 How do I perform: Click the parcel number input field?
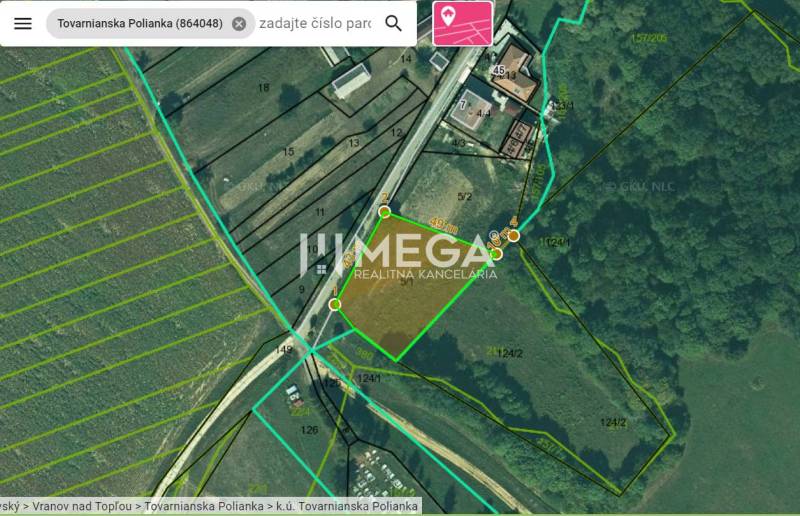click(315, 23)
